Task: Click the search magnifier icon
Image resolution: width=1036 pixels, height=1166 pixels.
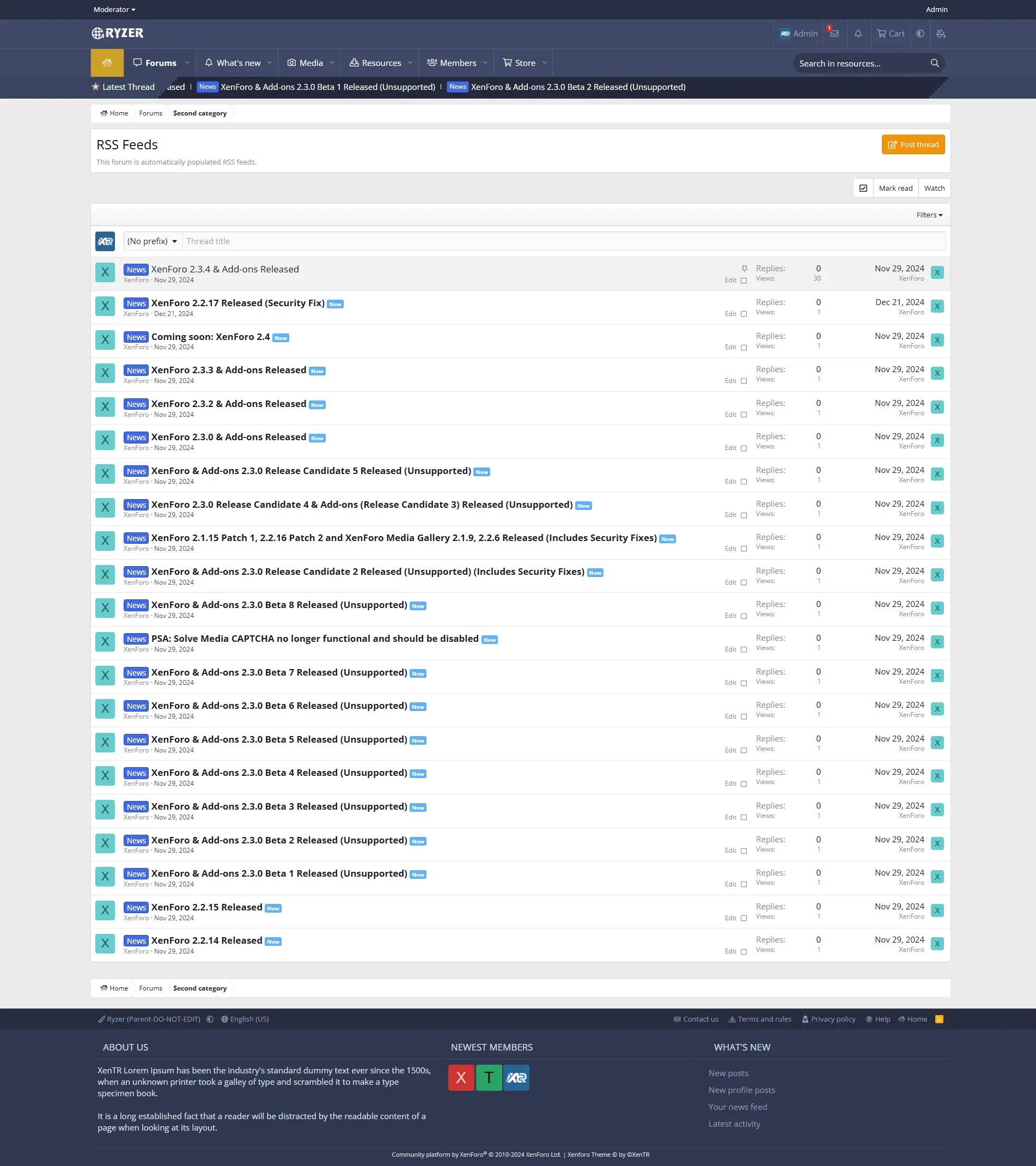Action: 935,63
